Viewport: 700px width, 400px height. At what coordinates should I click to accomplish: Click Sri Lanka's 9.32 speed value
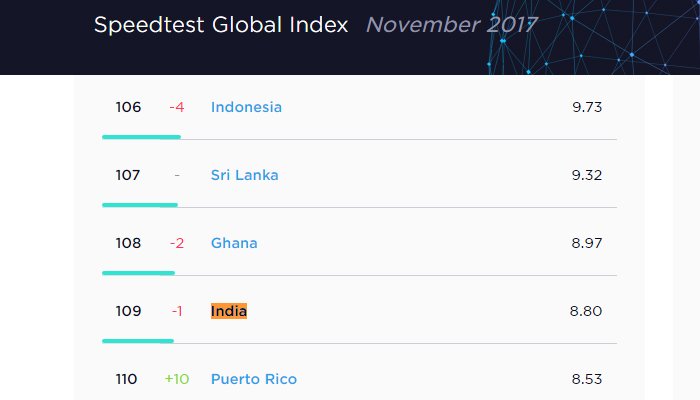(x=587, y=175)
